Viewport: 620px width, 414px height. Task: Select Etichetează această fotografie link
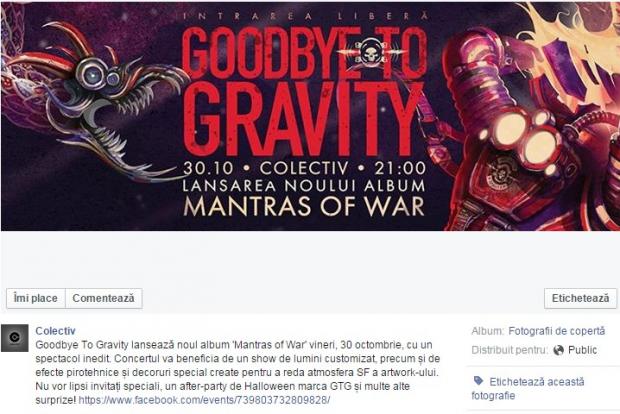(x=528, y=388)
